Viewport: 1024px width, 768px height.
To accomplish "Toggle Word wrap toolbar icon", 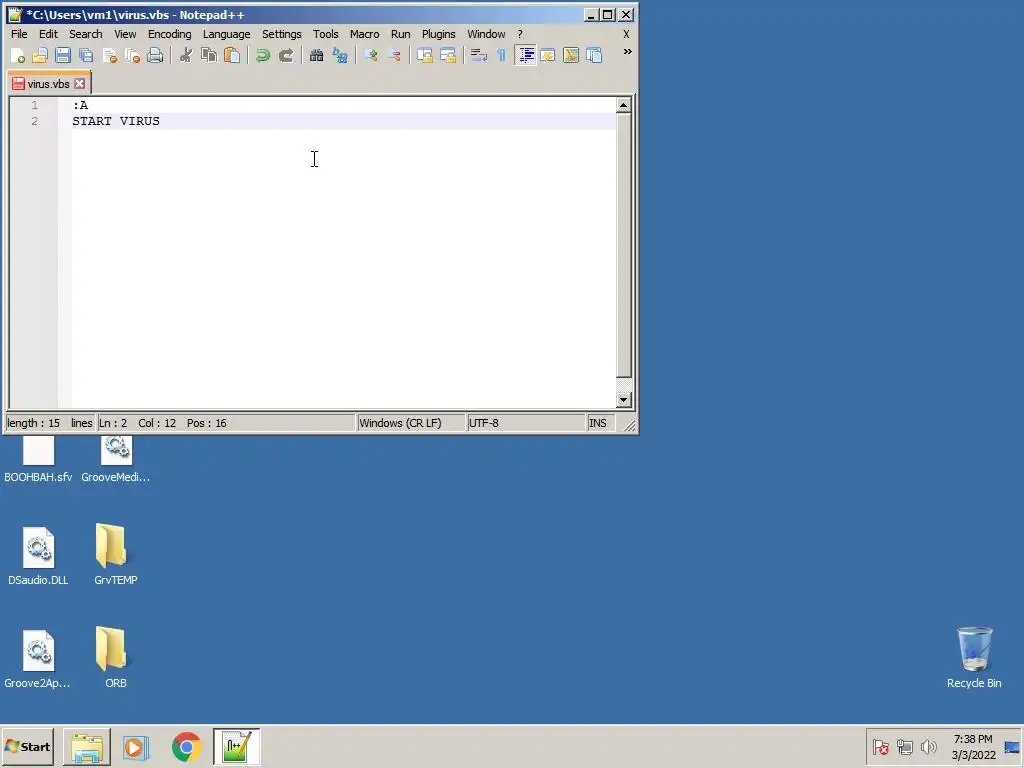I will click(479, 56).
